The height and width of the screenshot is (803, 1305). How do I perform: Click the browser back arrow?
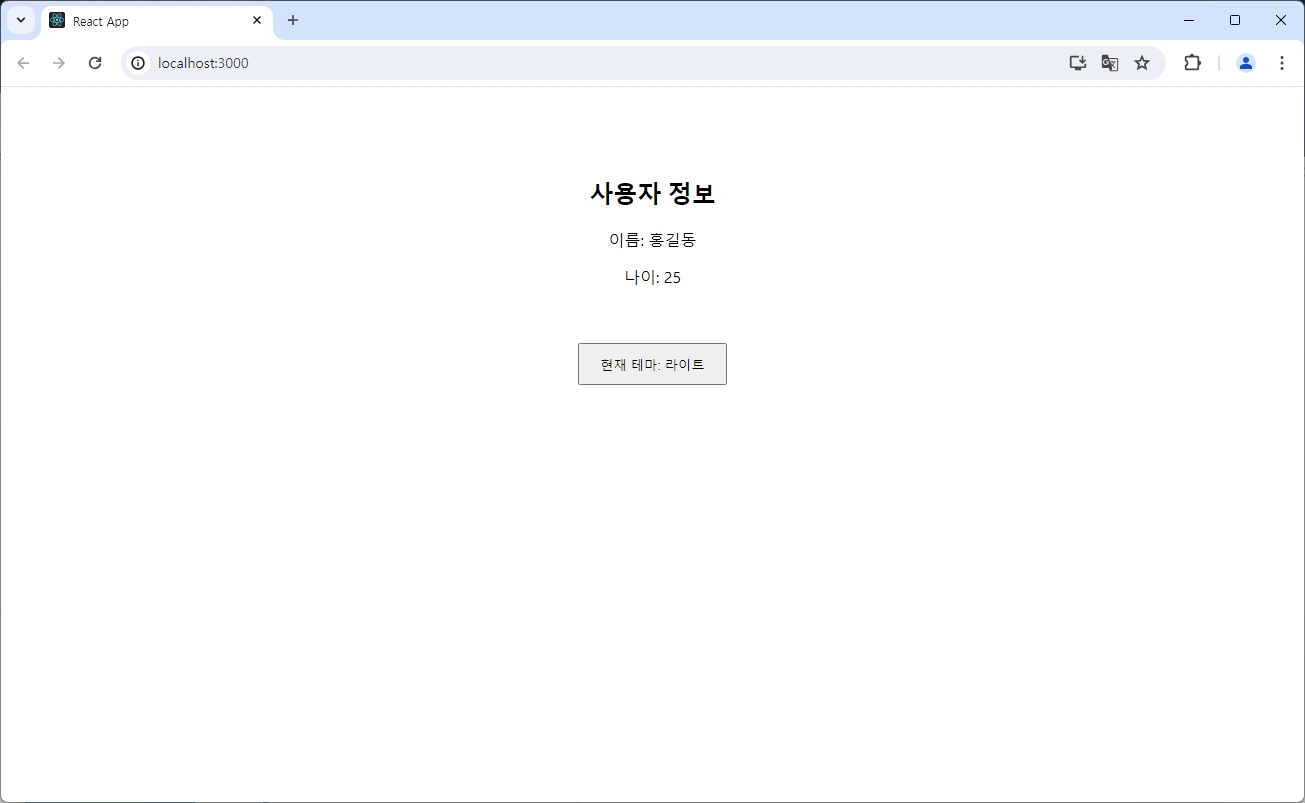[x=23, y=63]
